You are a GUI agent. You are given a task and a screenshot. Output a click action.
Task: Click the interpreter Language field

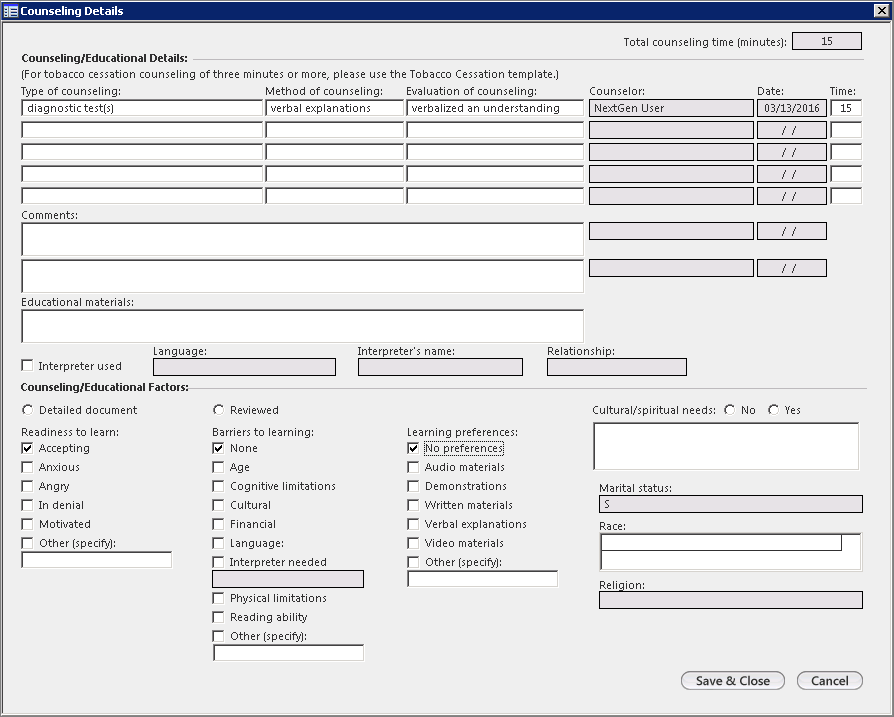245,367
